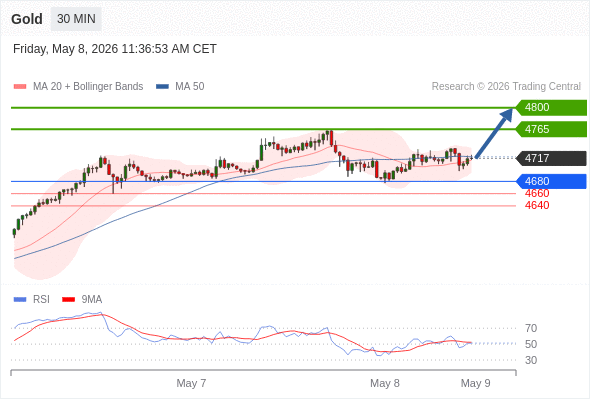Select the 4680 blue pivot label

pos(551,181)
